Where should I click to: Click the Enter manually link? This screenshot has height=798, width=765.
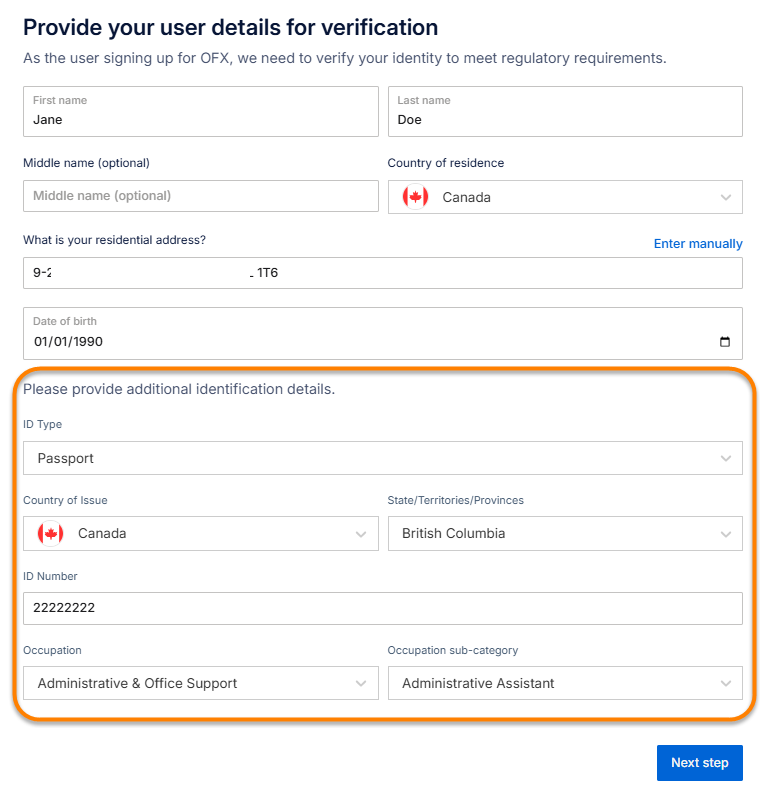coord(698,244)
